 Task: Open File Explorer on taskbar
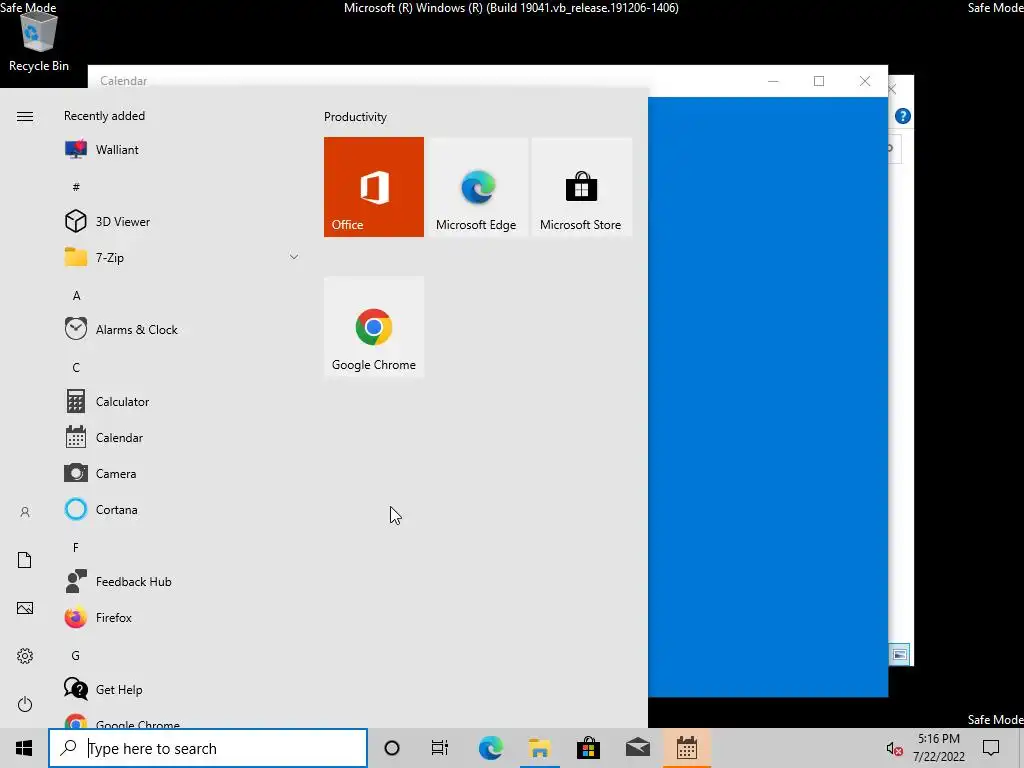[x=539, y=748]
